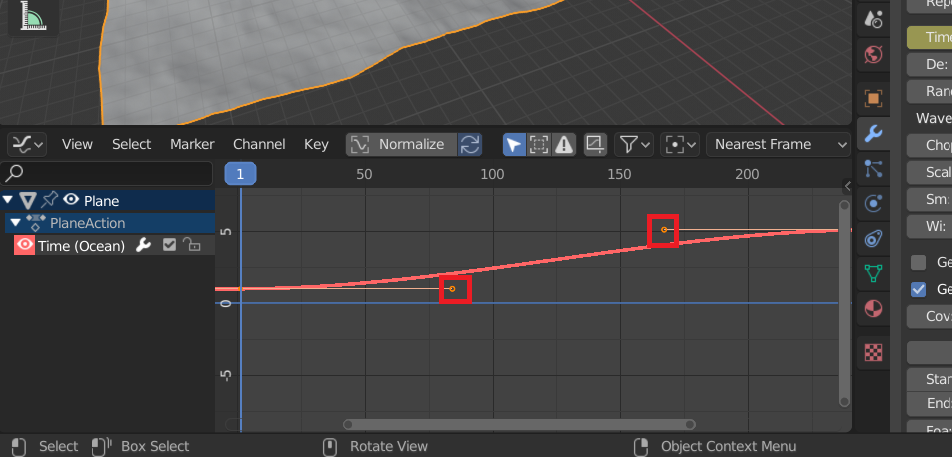Toggle modifiers wrench on Time (Ocean)
Image resolution: width=952 pixels, height=457 pixels.
[143, 245]
